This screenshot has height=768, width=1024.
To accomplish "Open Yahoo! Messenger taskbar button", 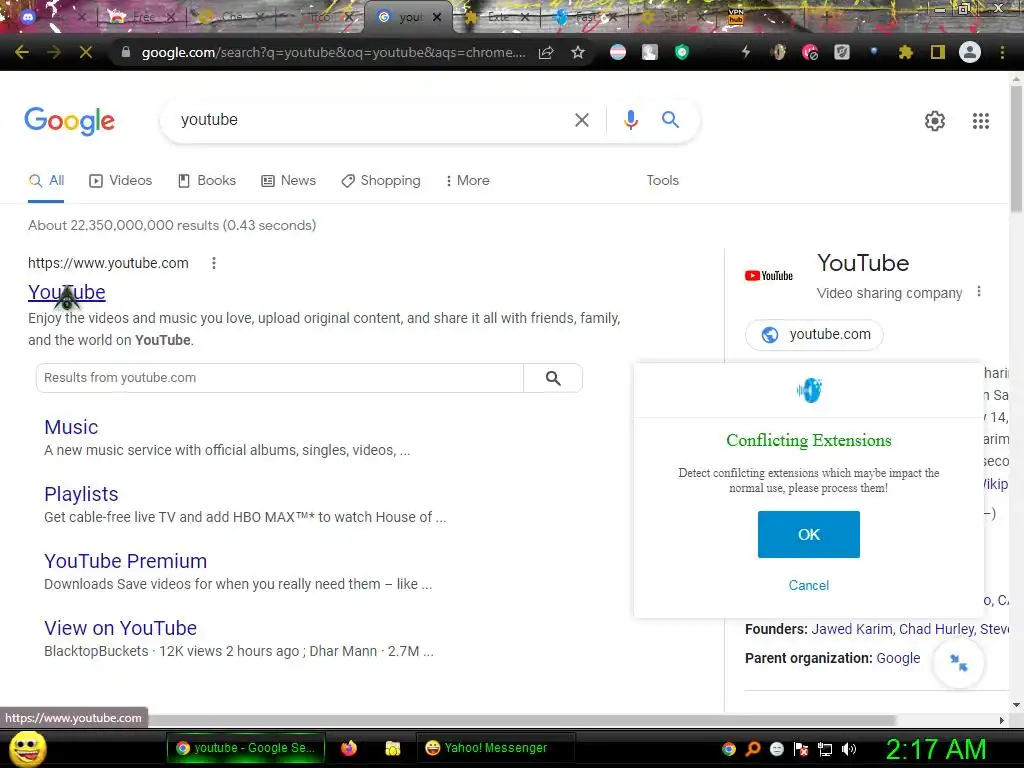I will point(495,748).
